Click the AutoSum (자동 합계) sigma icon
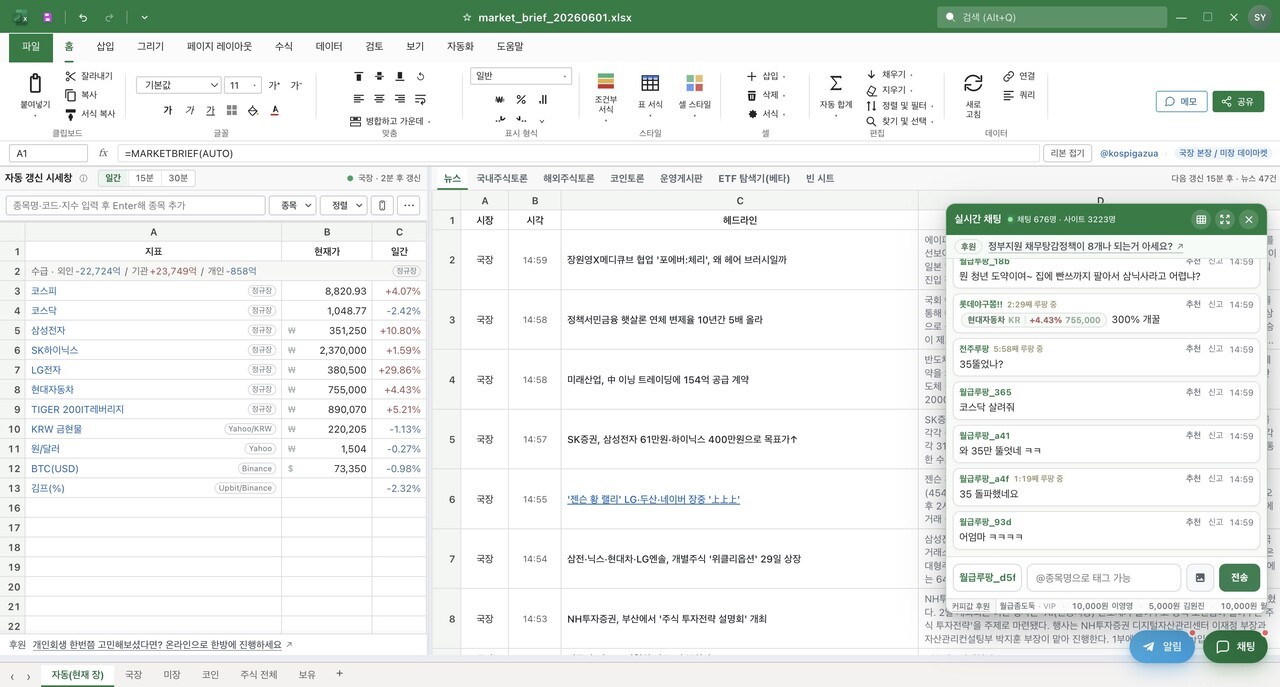This screenshot has width=1280, height=687. (x=836, y=83)
